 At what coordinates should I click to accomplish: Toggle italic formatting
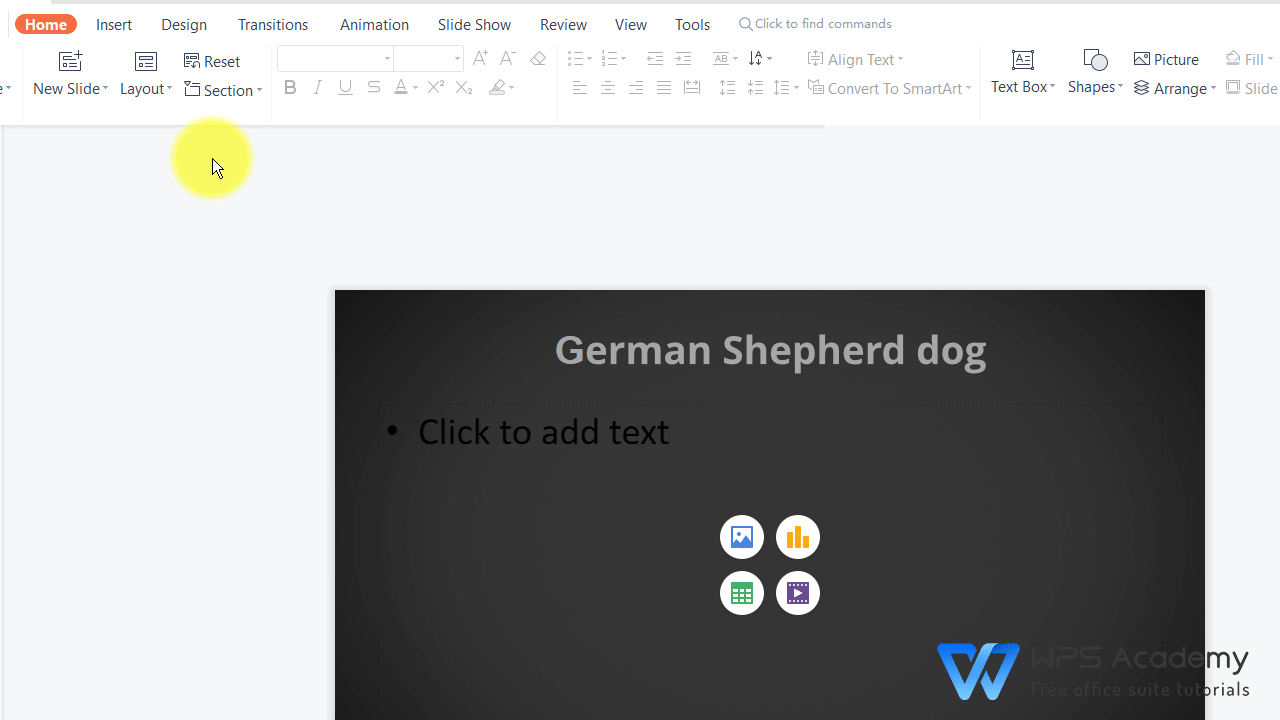click(317, 88)
